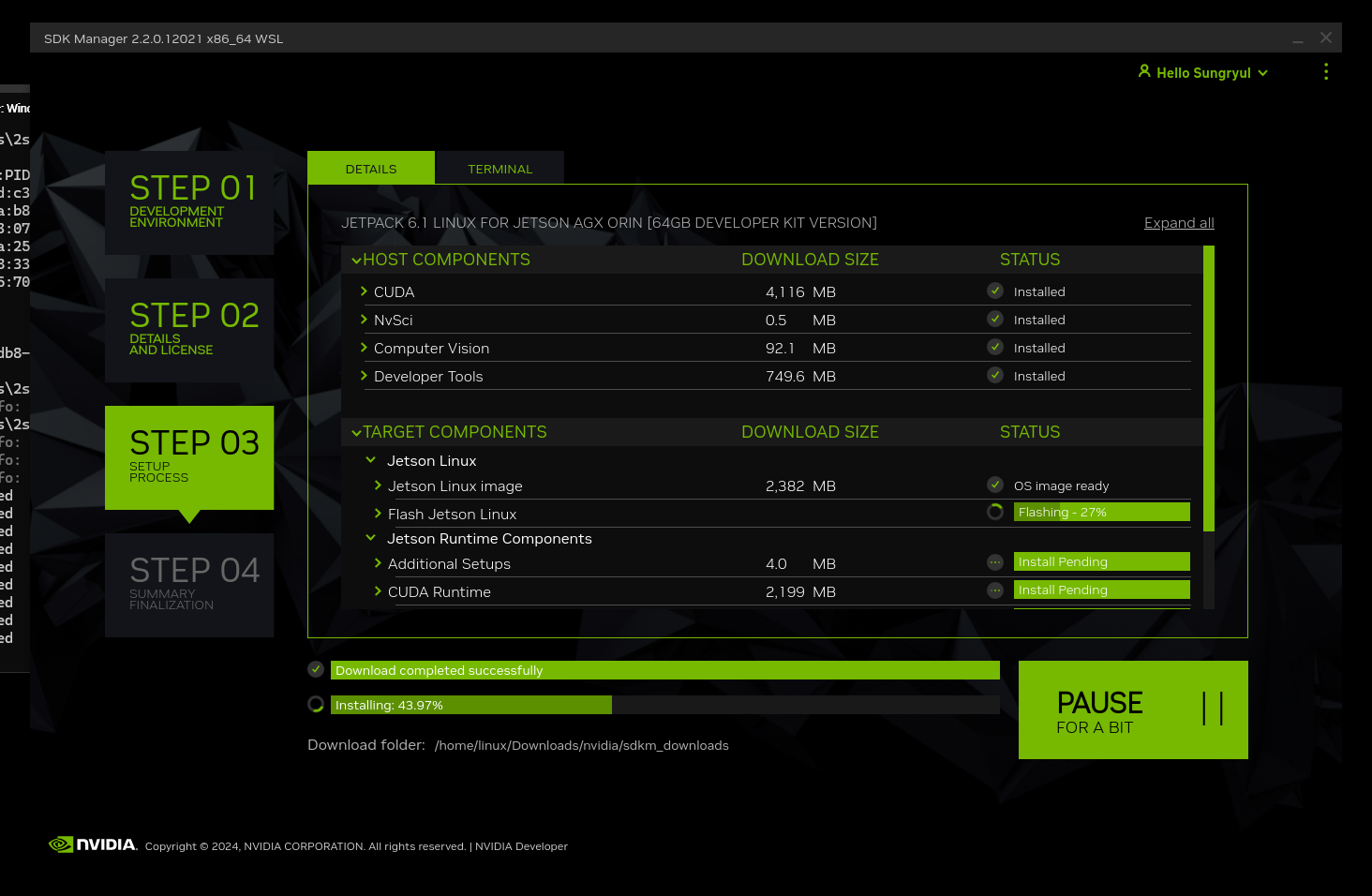1372x896 pixels.
Task: Close the SDK Manager window
Action: click(x=1325, y=37)
